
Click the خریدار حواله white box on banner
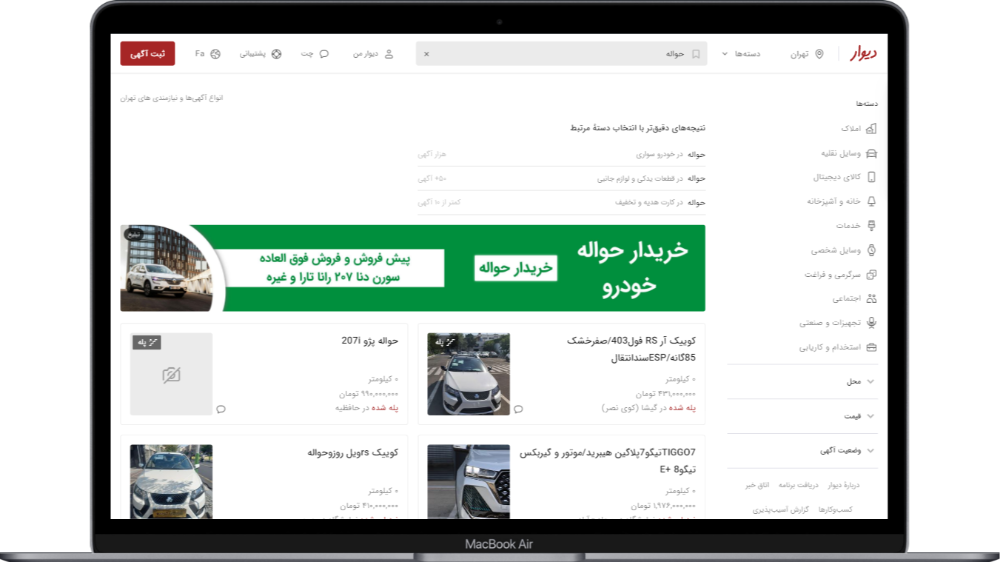515,268
